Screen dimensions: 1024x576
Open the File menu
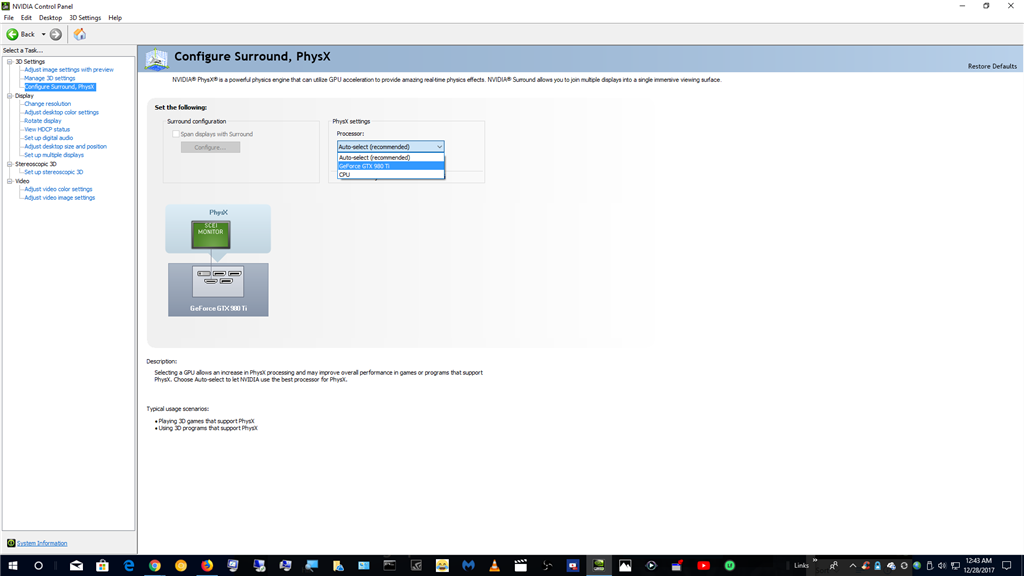point(8,18)
